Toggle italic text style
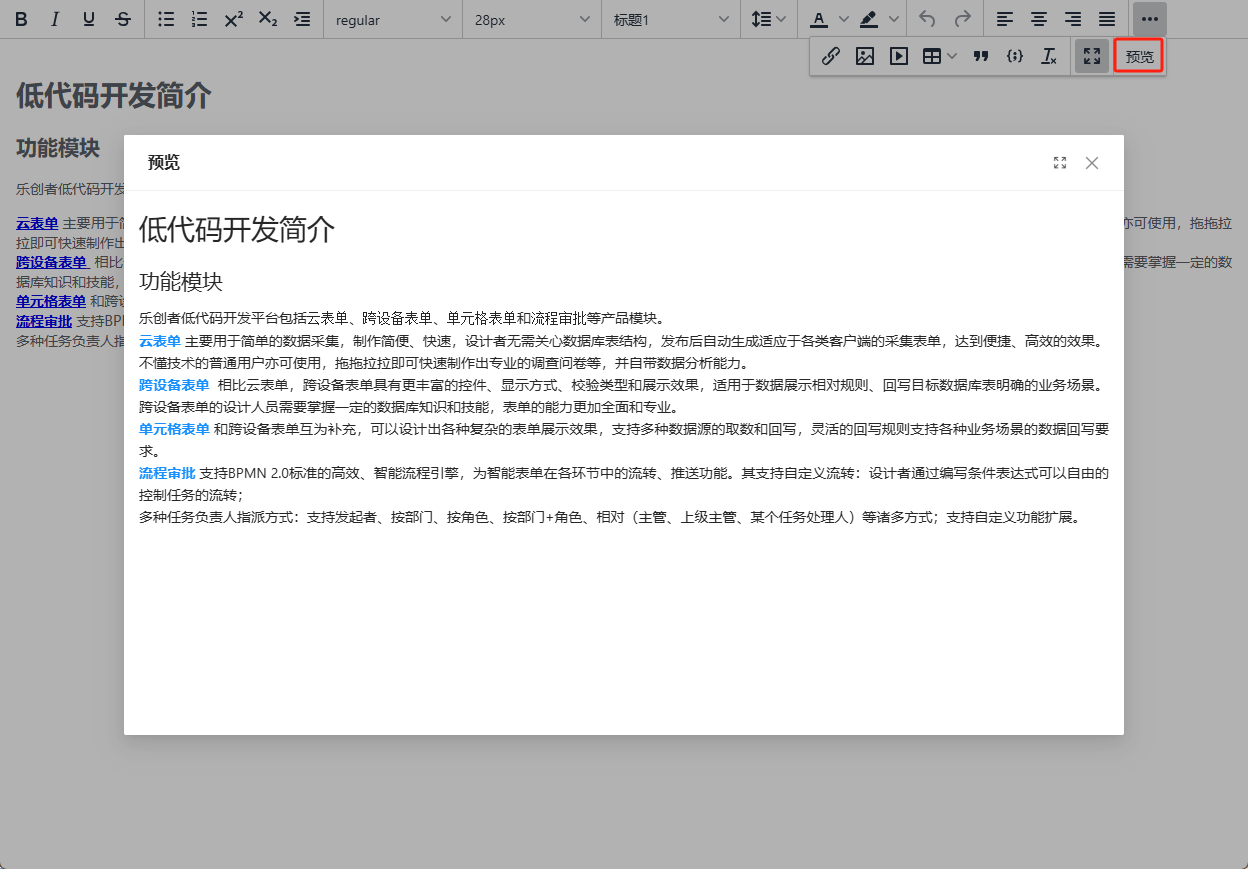This screenshot has height=869, width=1248. 55,19
